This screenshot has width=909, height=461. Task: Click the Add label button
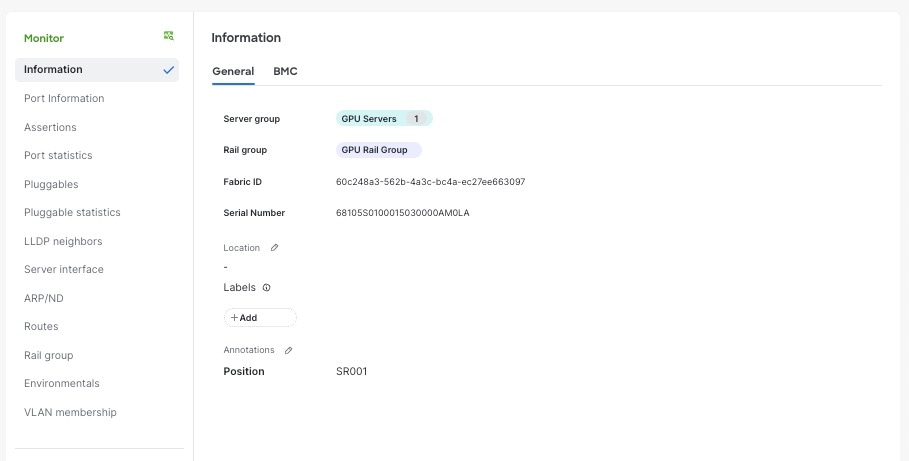(260, 318)
